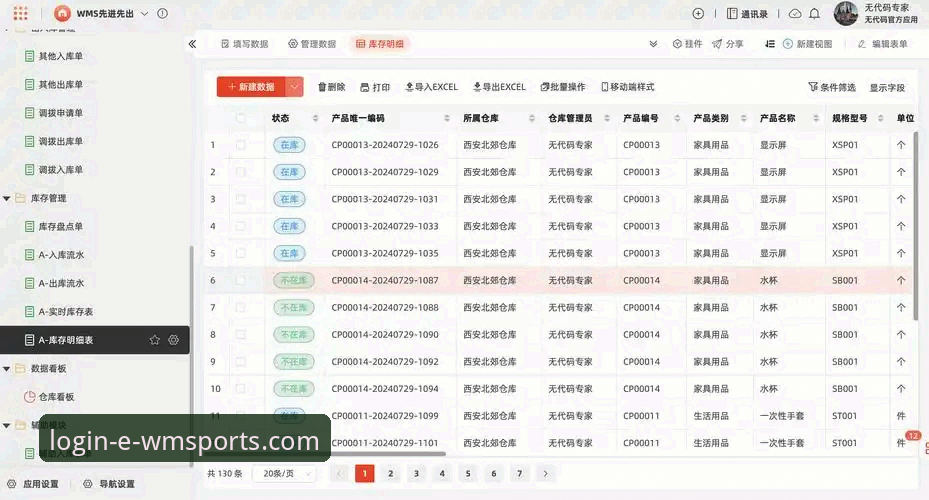Open 仓库看板 dashboard
This screenshot has height=500, width=929.
49,397
